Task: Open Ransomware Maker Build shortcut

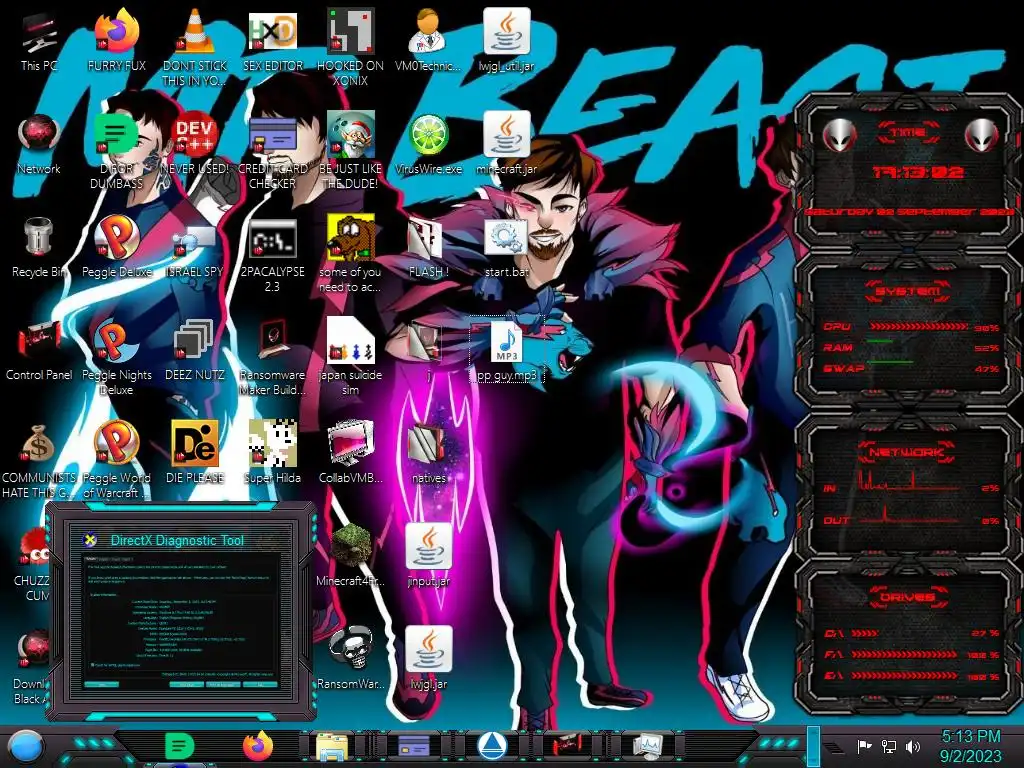Action: [272, 357]
